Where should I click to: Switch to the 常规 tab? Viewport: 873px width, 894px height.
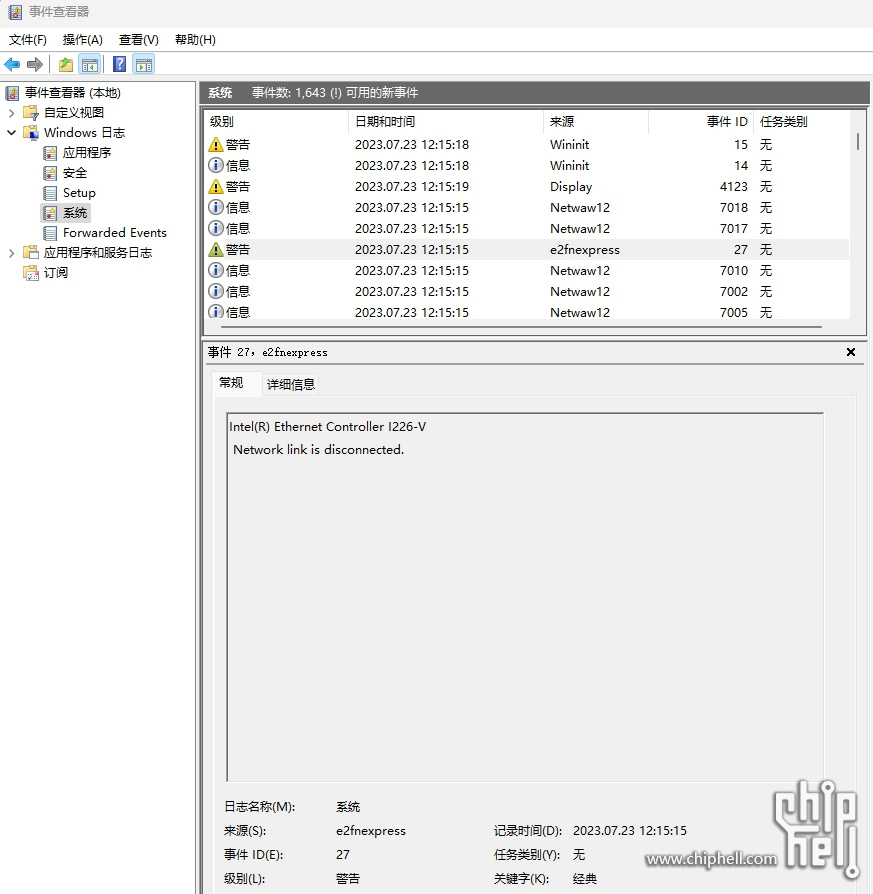tap(231, 383)
